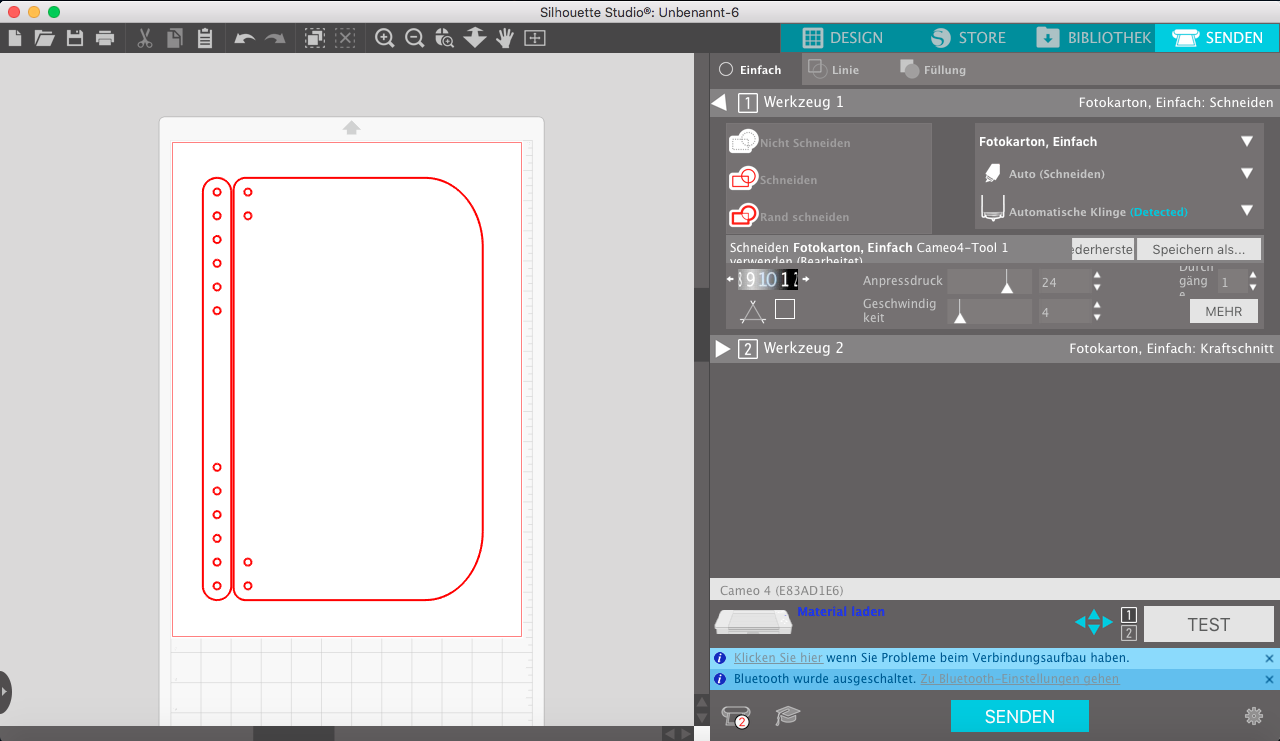
Task: Select the pan hand tool
Action: [x=505, y=39]
